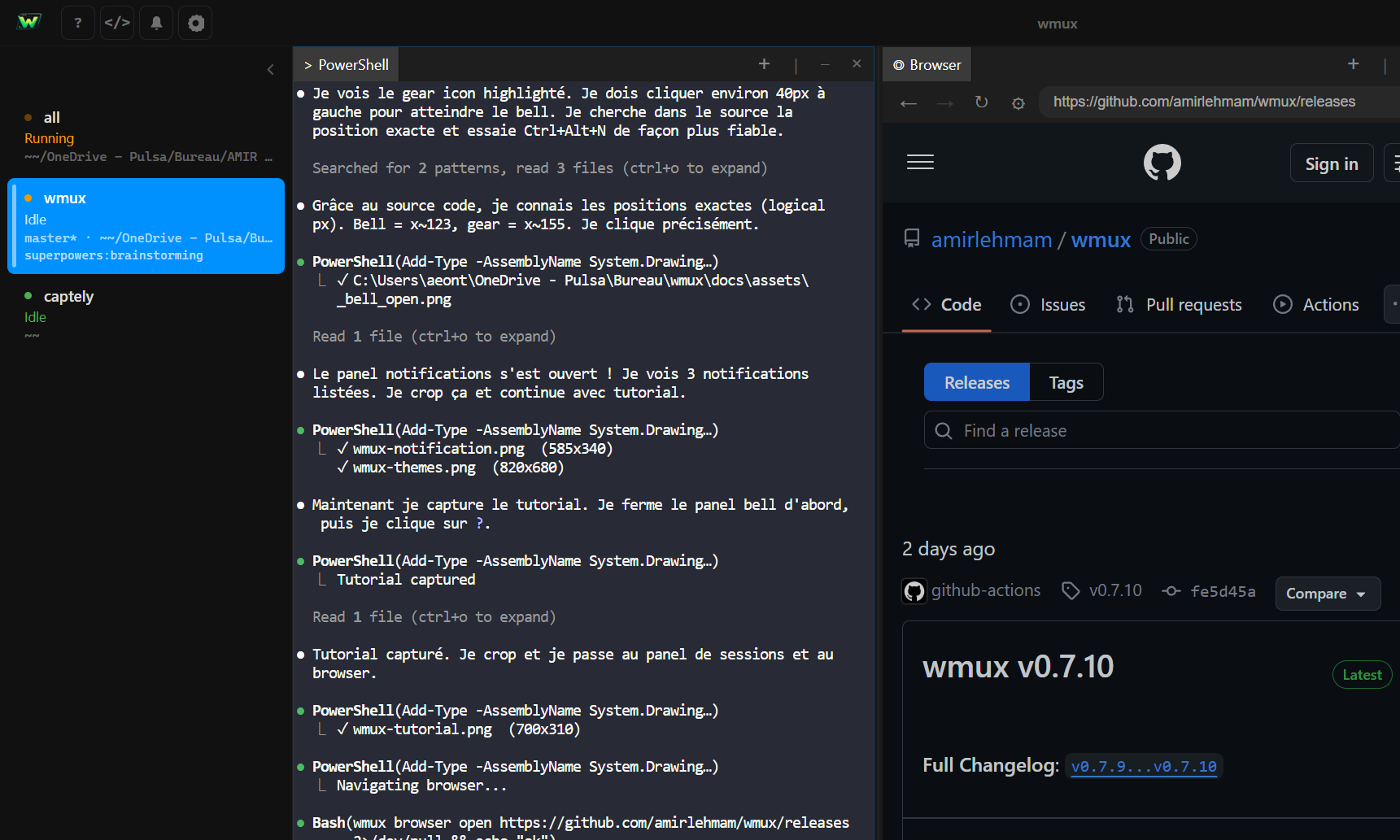The height and width of the screenshot is (840, 1400).
Task: Click the Find a release search field
Action: 1162,430
